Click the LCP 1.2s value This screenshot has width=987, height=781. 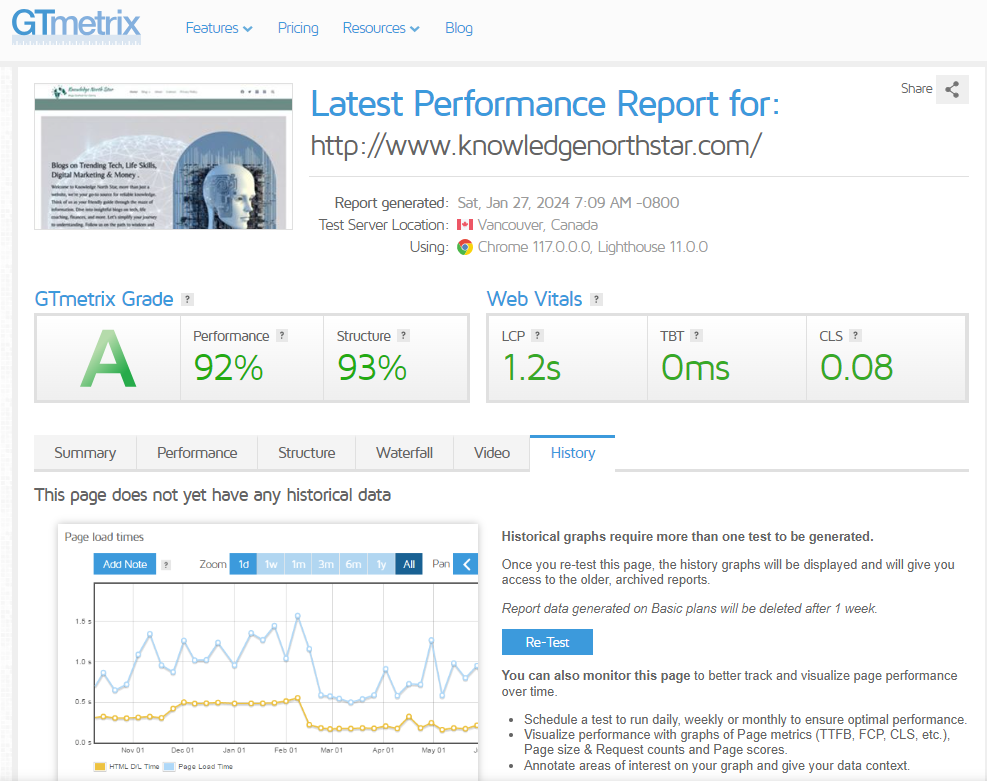532,368
